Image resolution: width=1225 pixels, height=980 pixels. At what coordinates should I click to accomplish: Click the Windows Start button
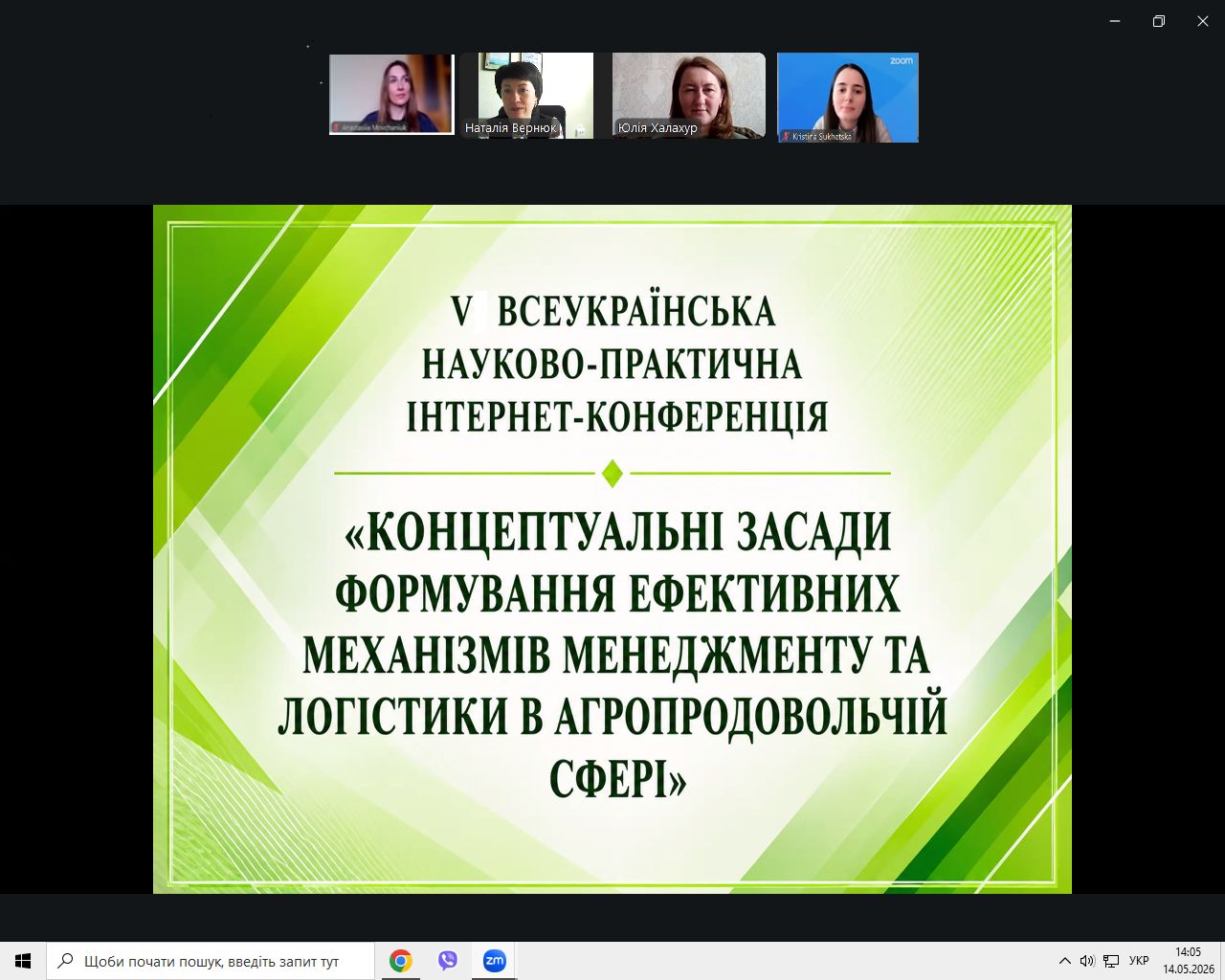pos(23,961)
